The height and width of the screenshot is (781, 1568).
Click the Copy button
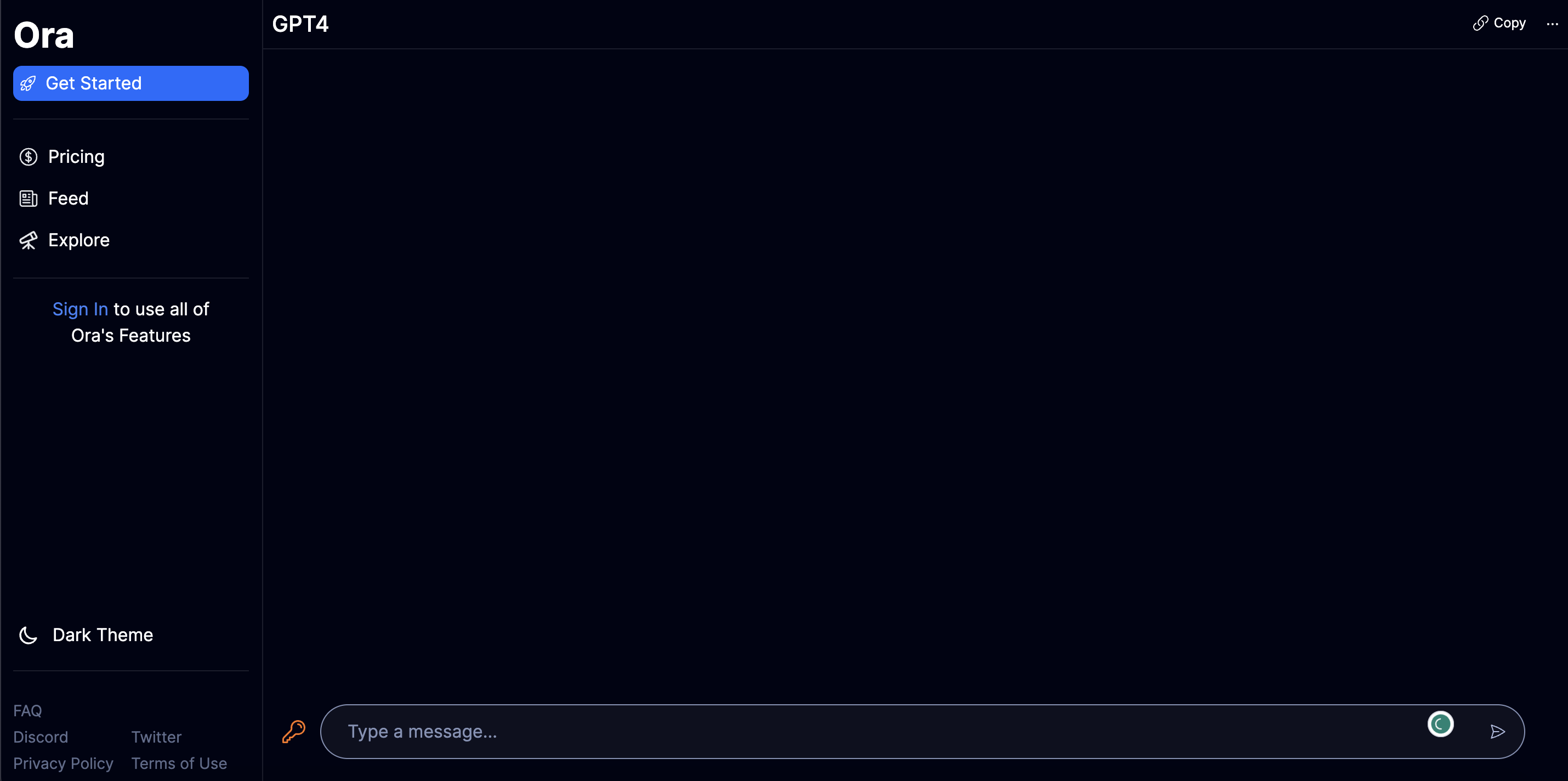point(1501,22)
